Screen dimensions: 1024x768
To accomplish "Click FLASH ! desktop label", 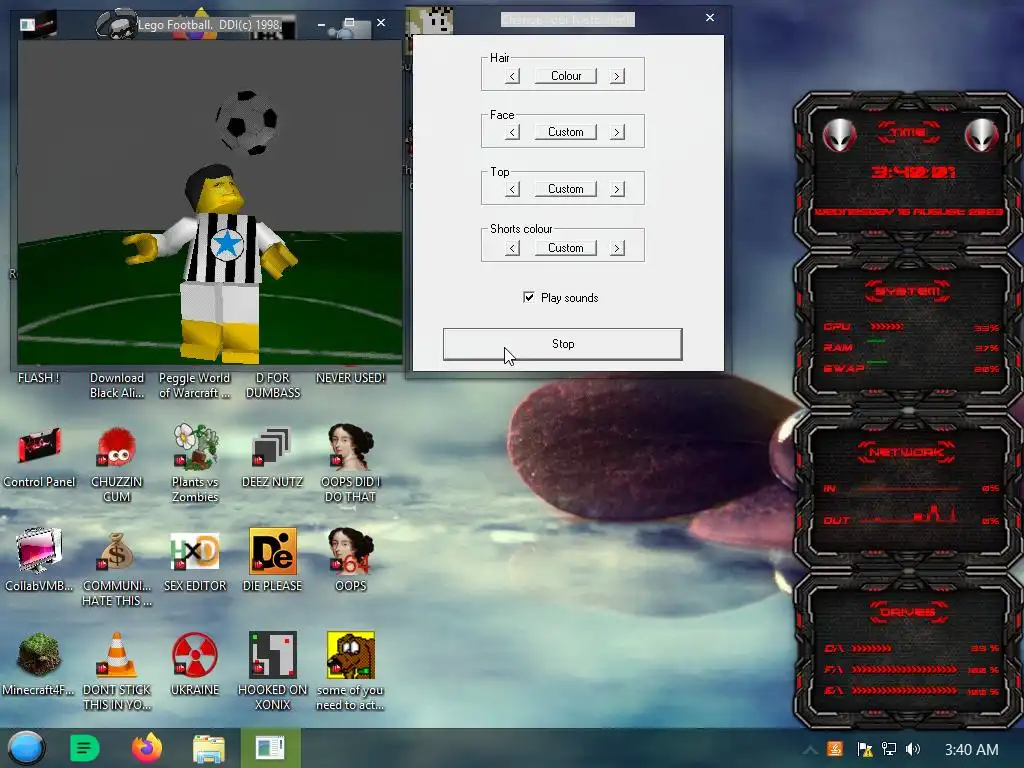I will coord(39,378).
